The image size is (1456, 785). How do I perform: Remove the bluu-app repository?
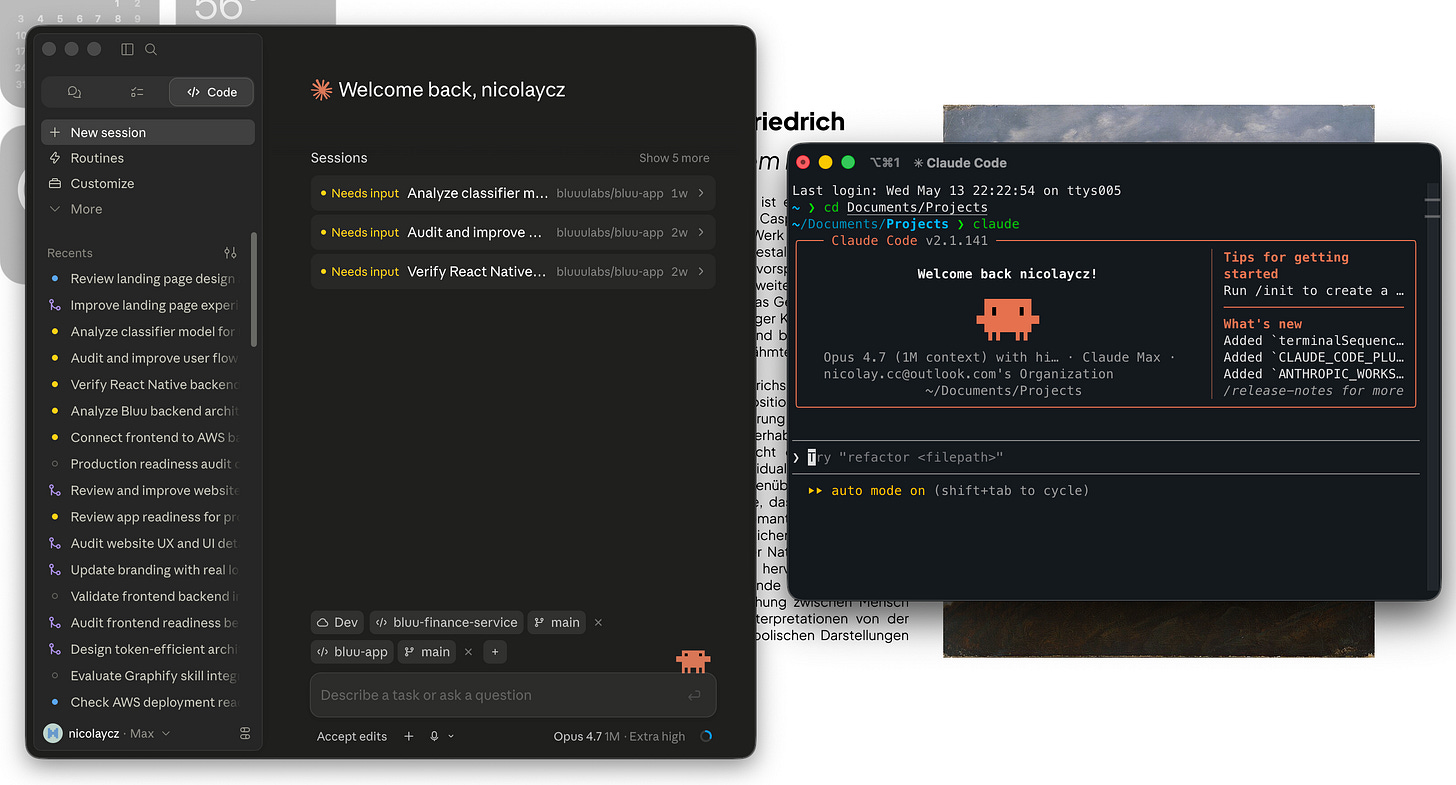(468, 652)
